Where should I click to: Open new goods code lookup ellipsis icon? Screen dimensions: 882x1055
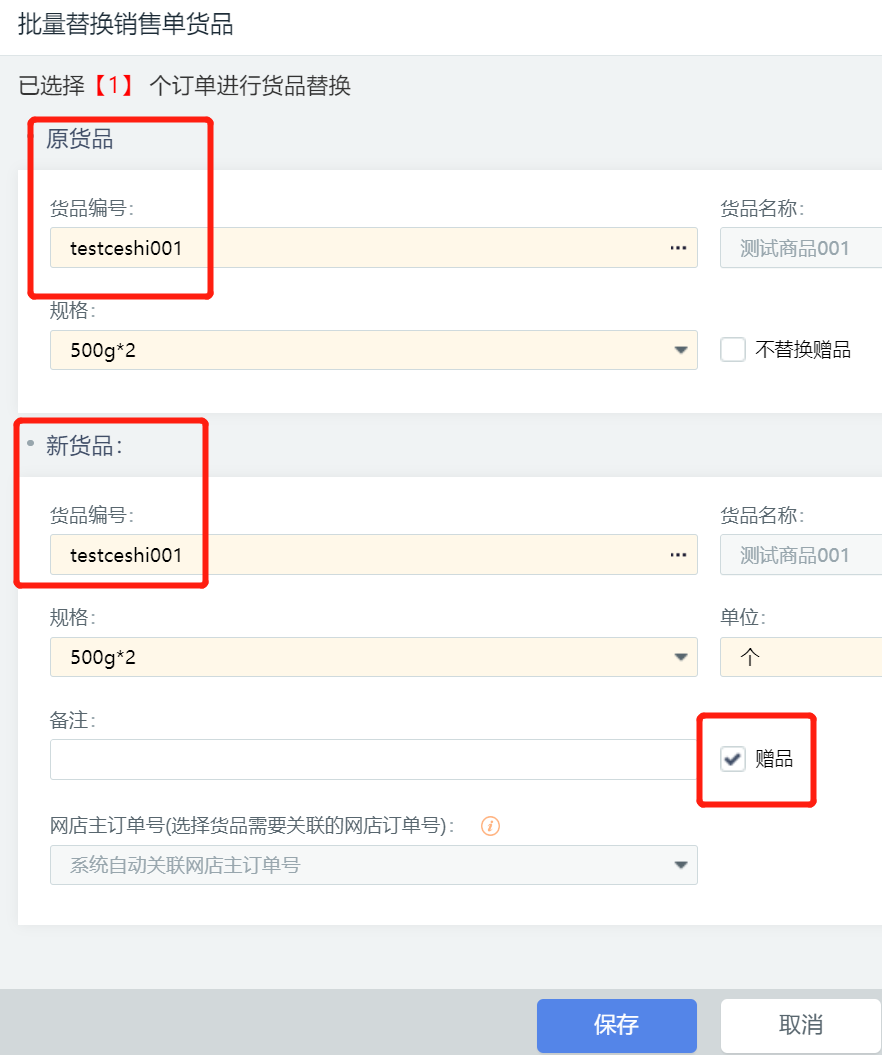point(678,555)
